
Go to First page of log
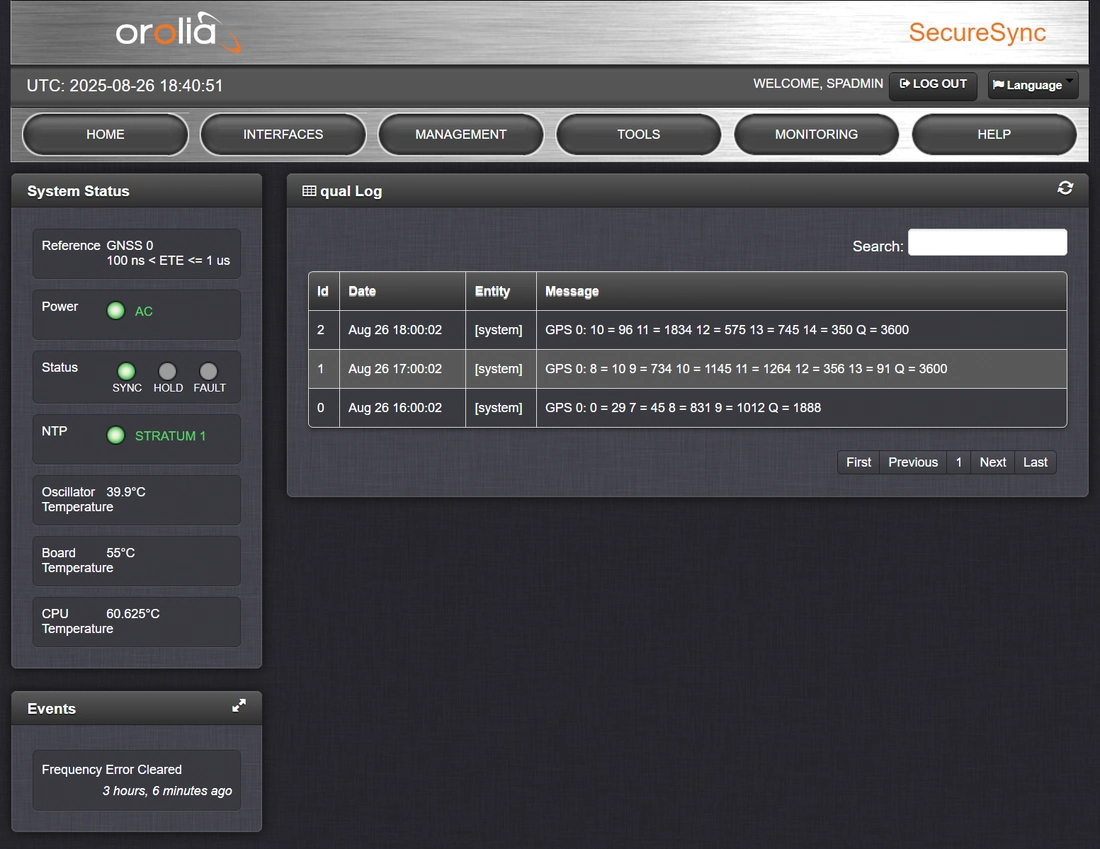pos(859,462)
